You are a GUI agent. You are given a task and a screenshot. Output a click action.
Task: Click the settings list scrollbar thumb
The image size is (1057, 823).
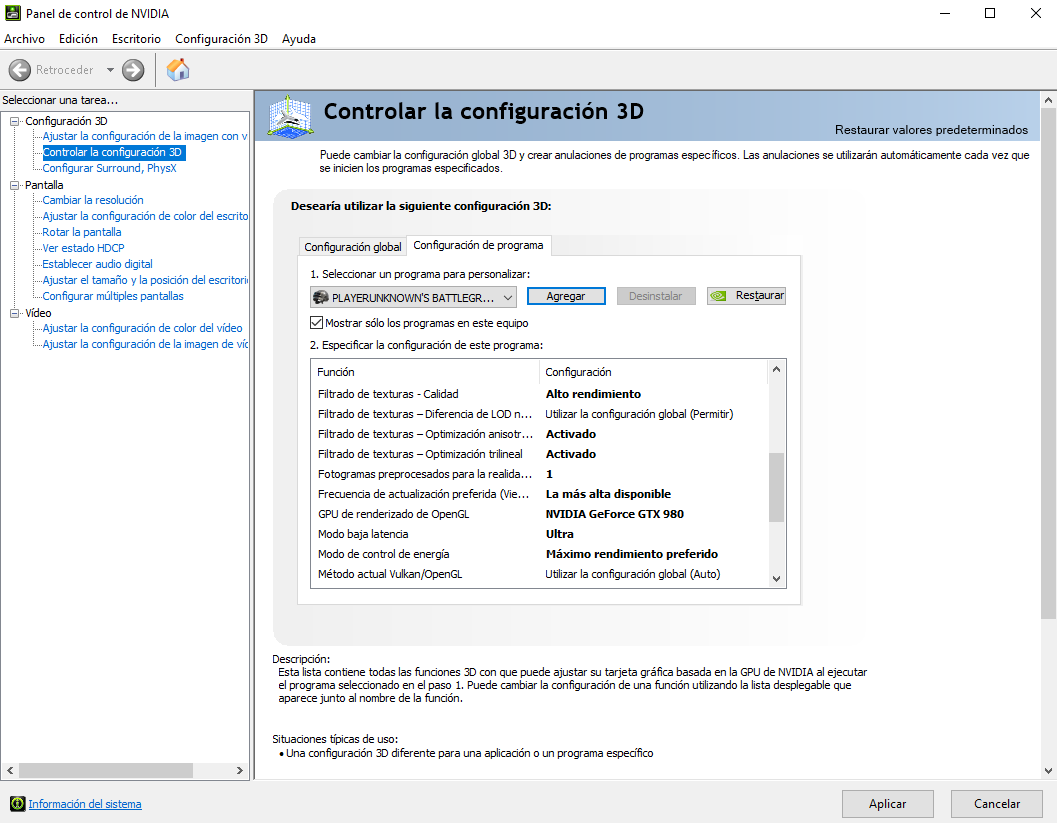tap(777, 487)
